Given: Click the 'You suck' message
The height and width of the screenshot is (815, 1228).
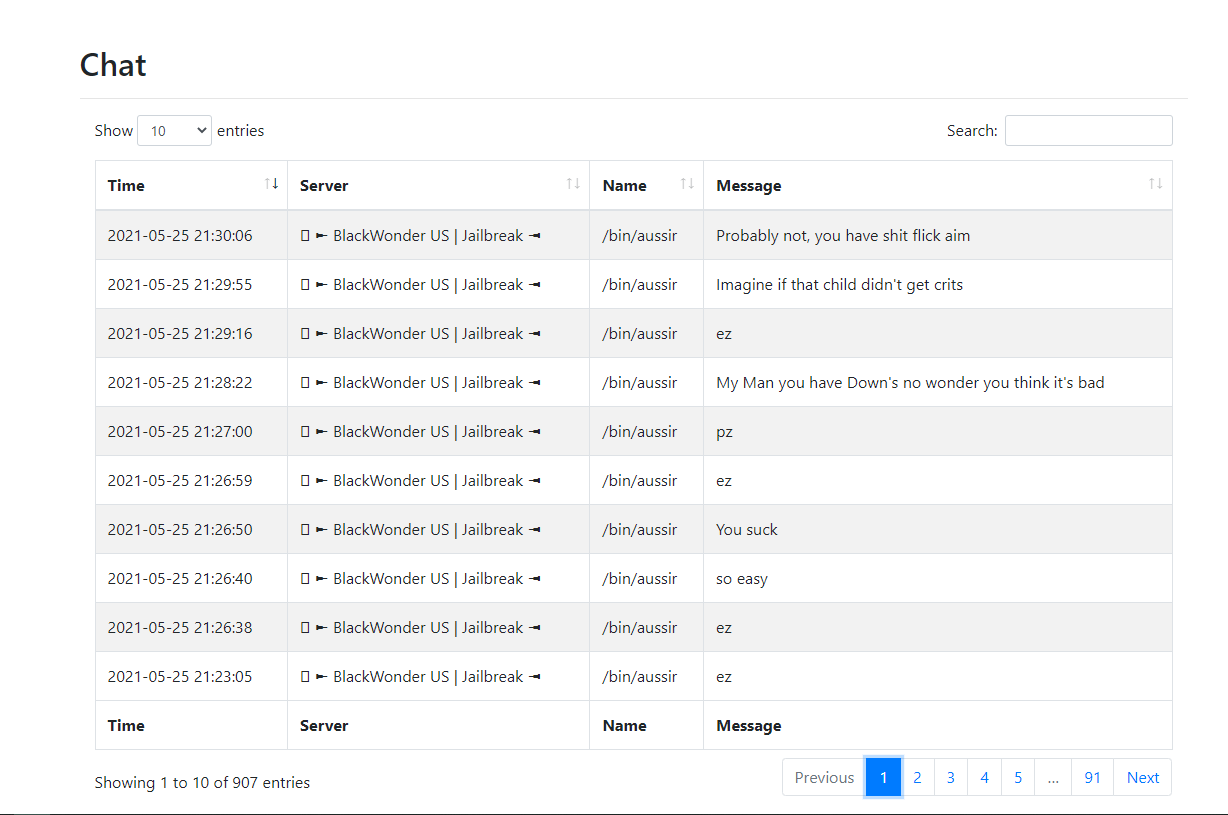Looking at the screenshot, I should [747, 530].
